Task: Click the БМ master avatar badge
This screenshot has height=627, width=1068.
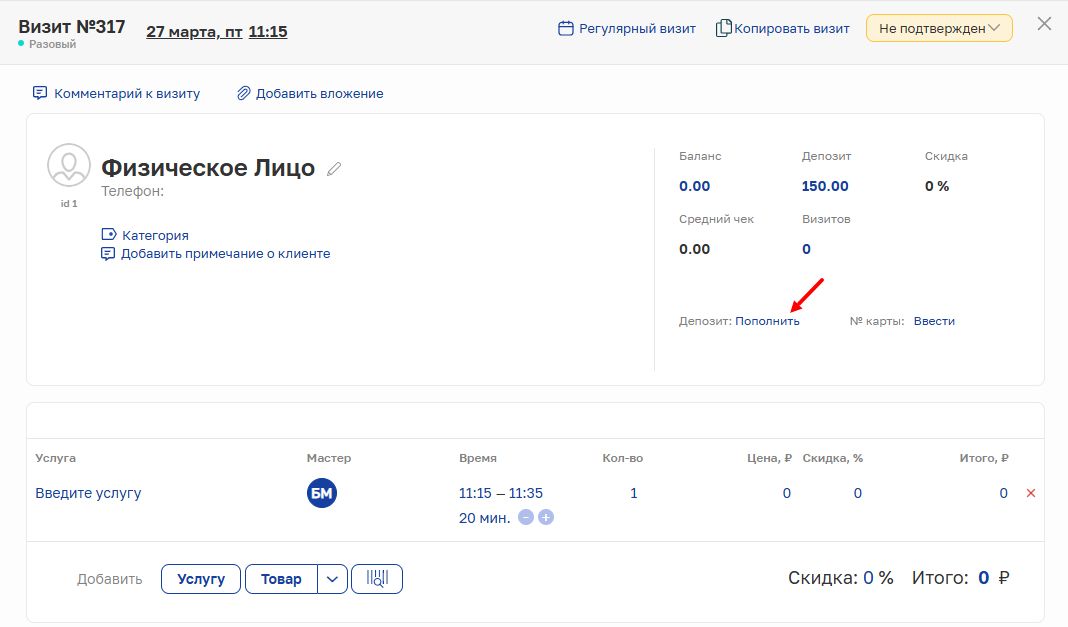Action: [x=322, y=493]
